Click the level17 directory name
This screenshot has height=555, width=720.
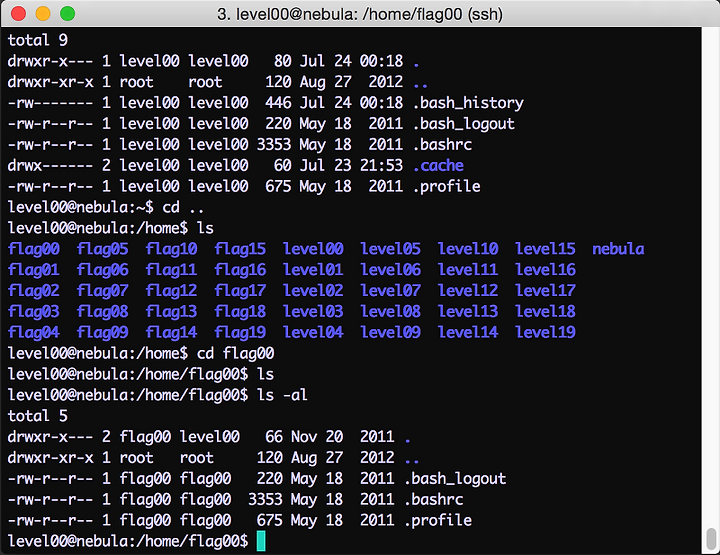(546, 290)
